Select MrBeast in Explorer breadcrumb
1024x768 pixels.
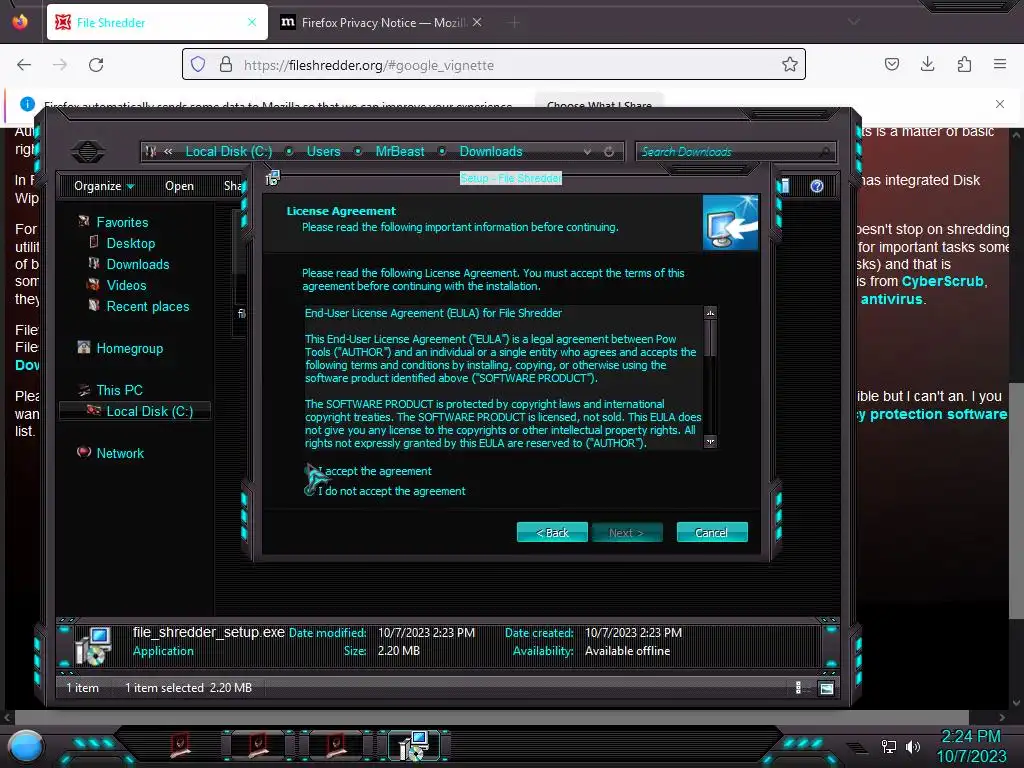point(400,152)
